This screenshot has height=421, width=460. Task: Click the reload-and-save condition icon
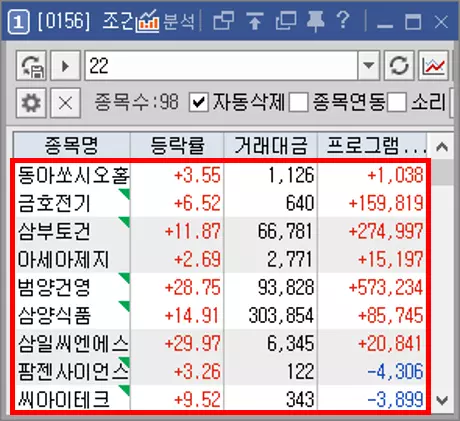(x=31, y=66)
